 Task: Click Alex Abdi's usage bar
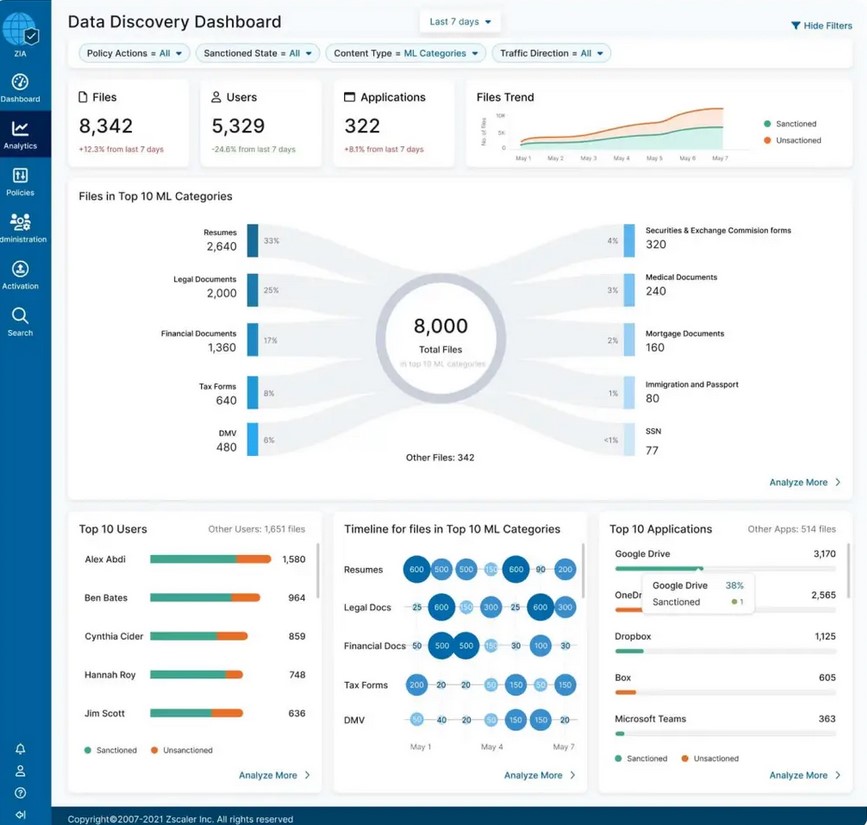pyautogui.click(x=211, y=559)
